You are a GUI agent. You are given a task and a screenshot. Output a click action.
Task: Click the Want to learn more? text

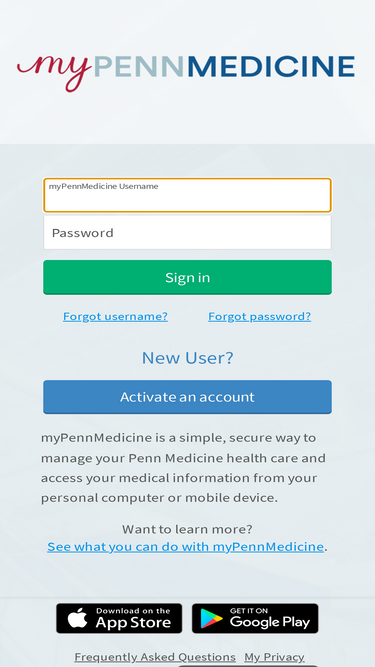click(188, 529)
